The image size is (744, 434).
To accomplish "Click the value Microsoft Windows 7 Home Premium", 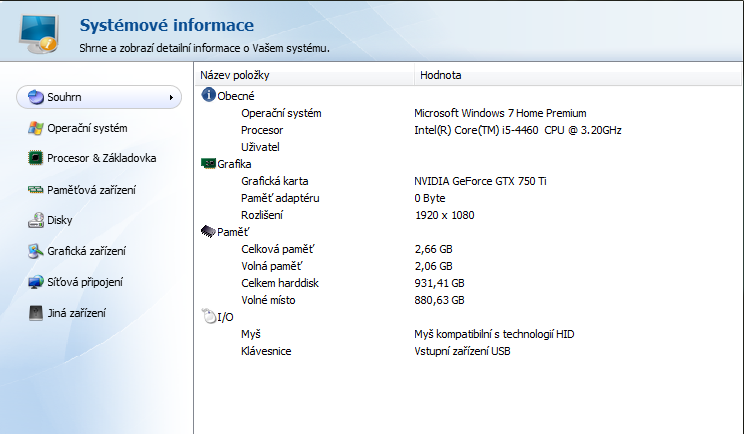I will [500, 113].
